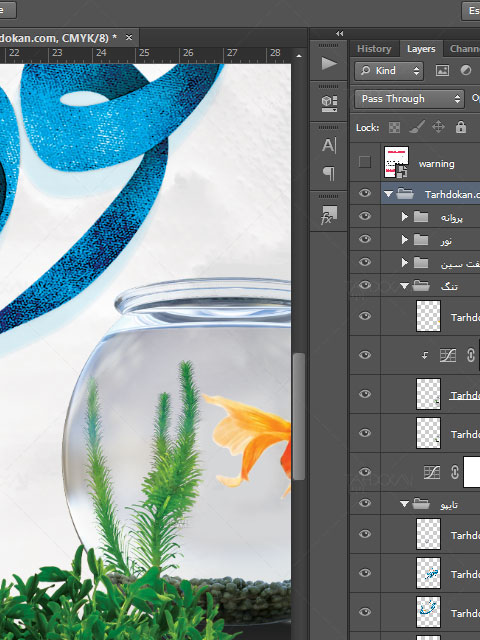Viewport: 480px width, 640px height.
Task: Lock transparent pixels icon
Action: [394, 128]
